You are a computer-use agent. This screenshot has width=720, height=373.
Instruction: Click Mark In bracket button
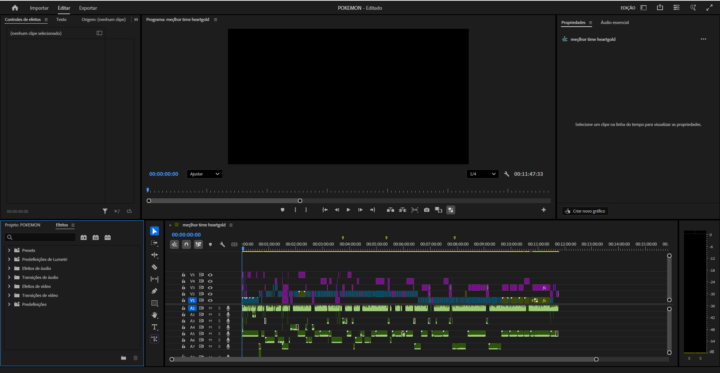click(x=295, y=210)
